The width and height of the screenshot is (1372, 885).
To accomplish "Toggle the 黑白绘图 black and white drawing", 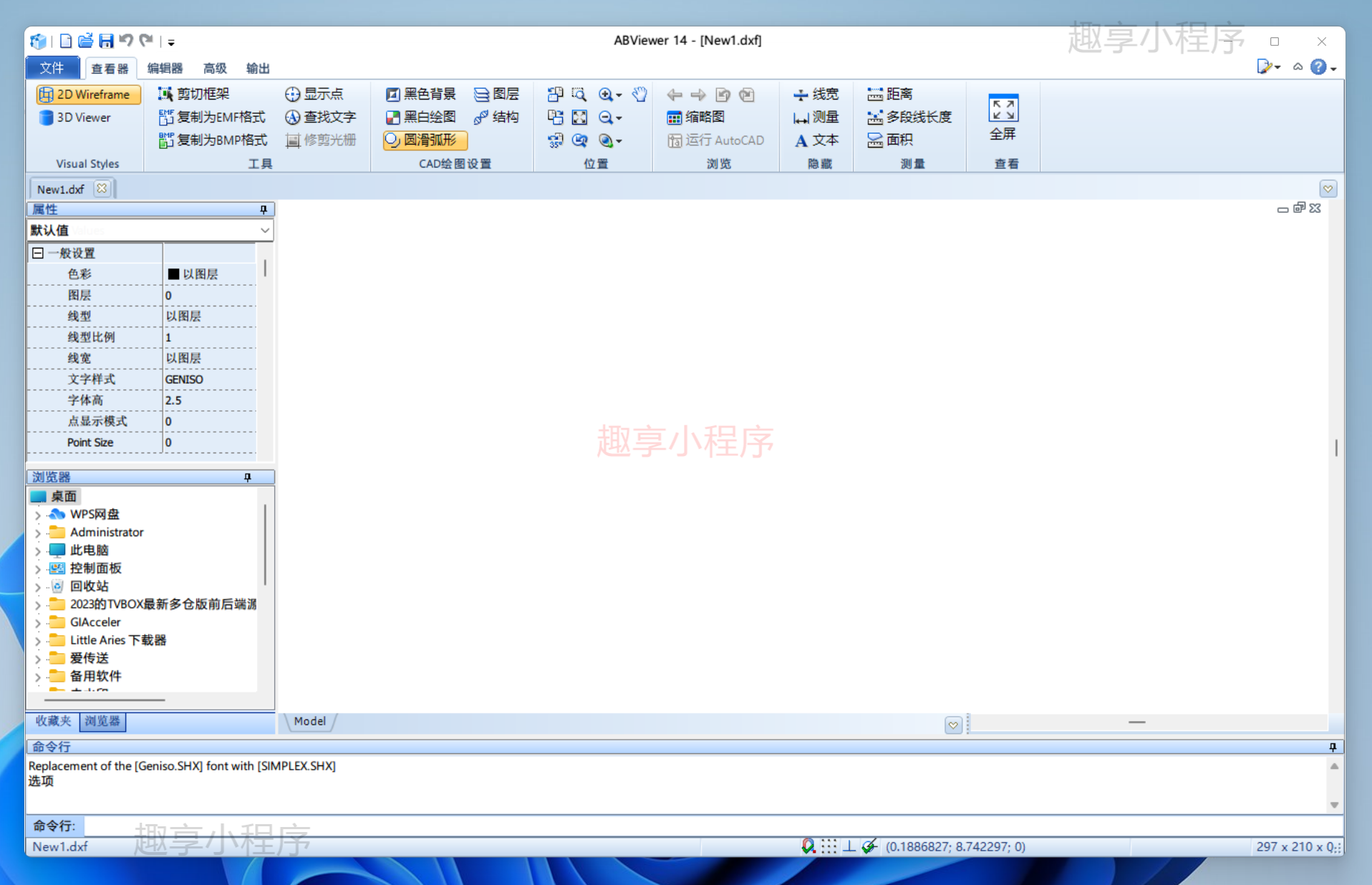I will (420, 117).
